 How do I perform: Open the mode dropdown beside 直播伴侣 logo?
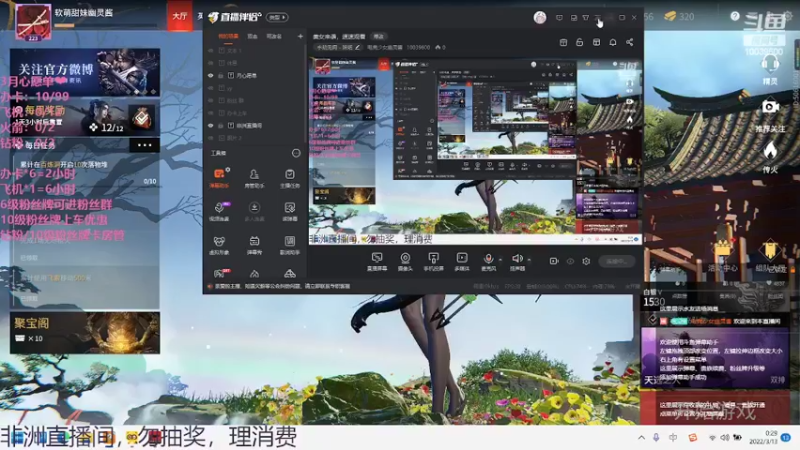[278, 17]
